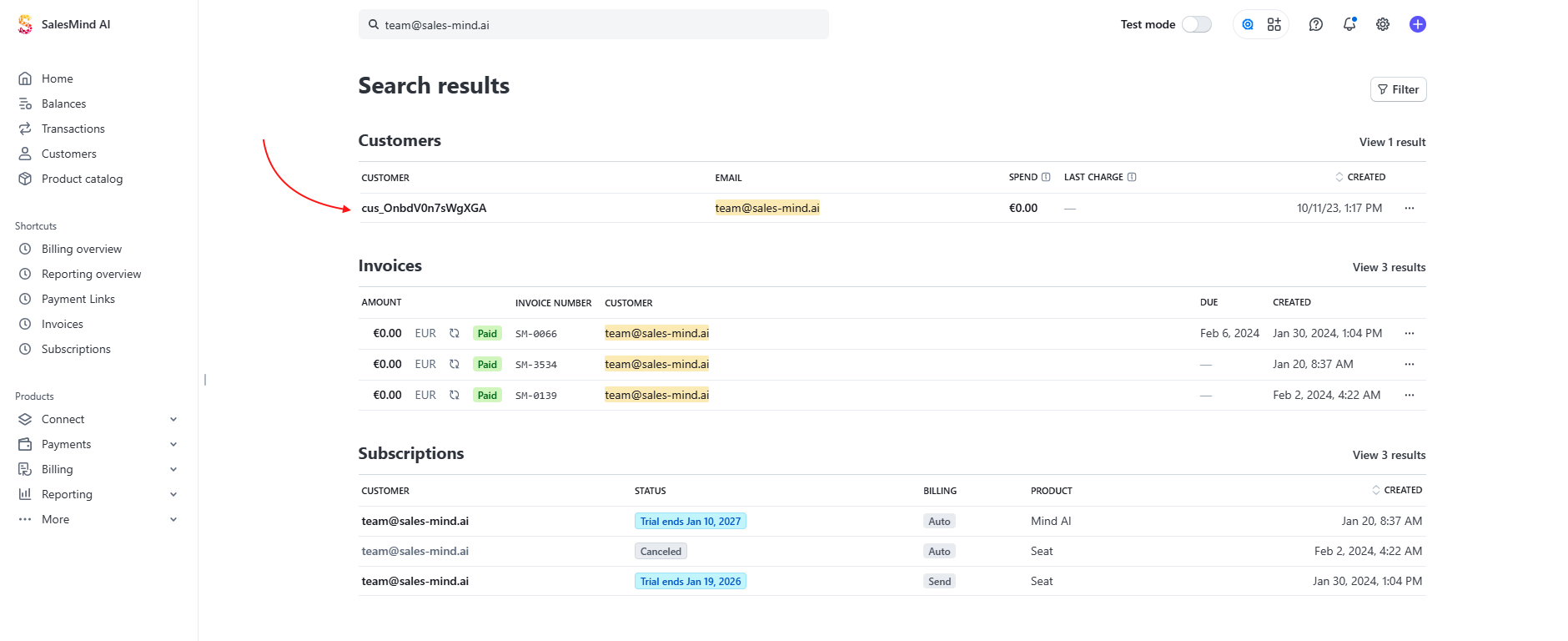Click View 3 results for Invoices
This screenshot has width=1568, height=641.
[x=1388, y=267]
